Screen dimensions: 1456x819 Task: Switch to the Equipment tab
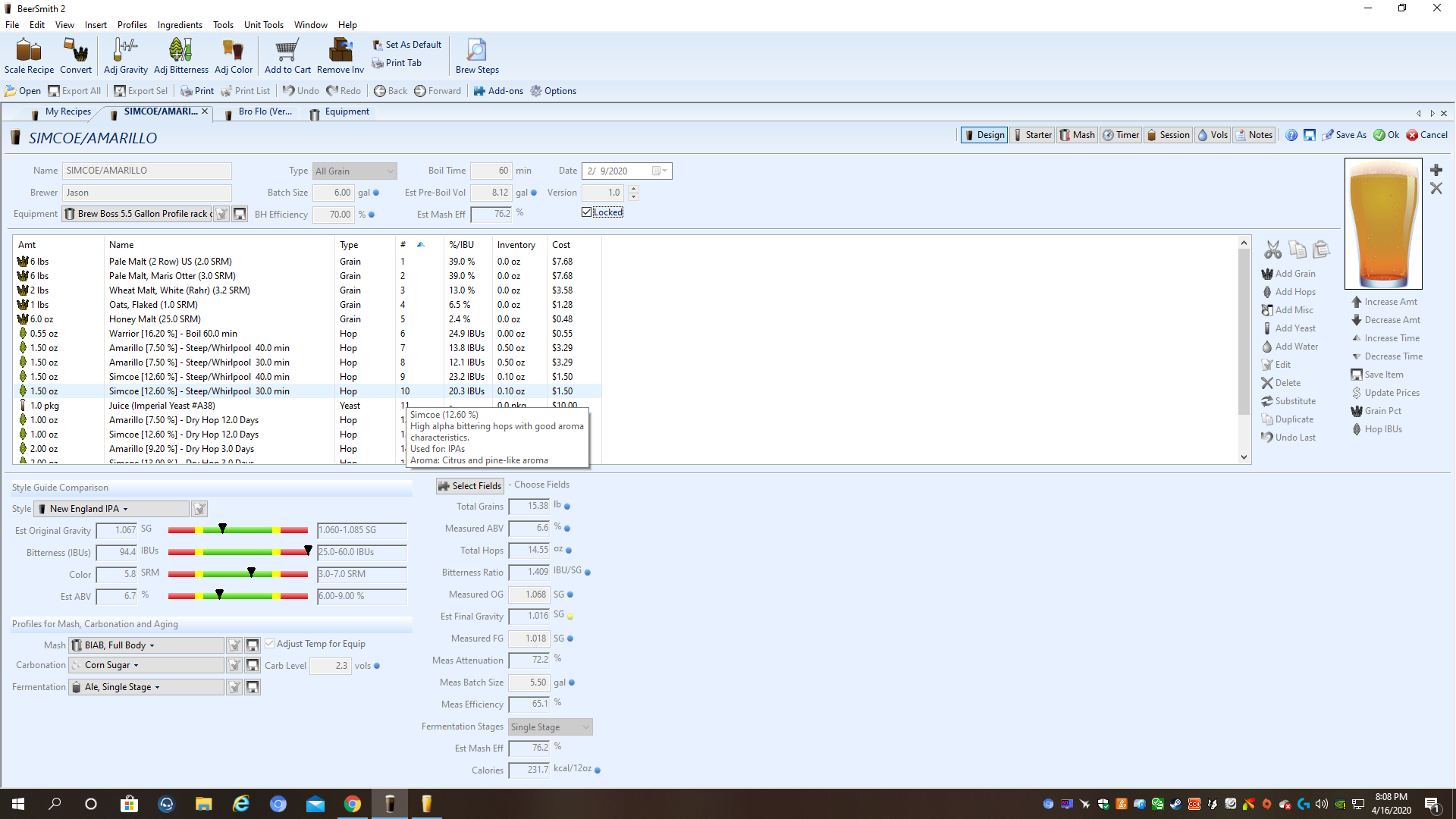pos(340,112)
